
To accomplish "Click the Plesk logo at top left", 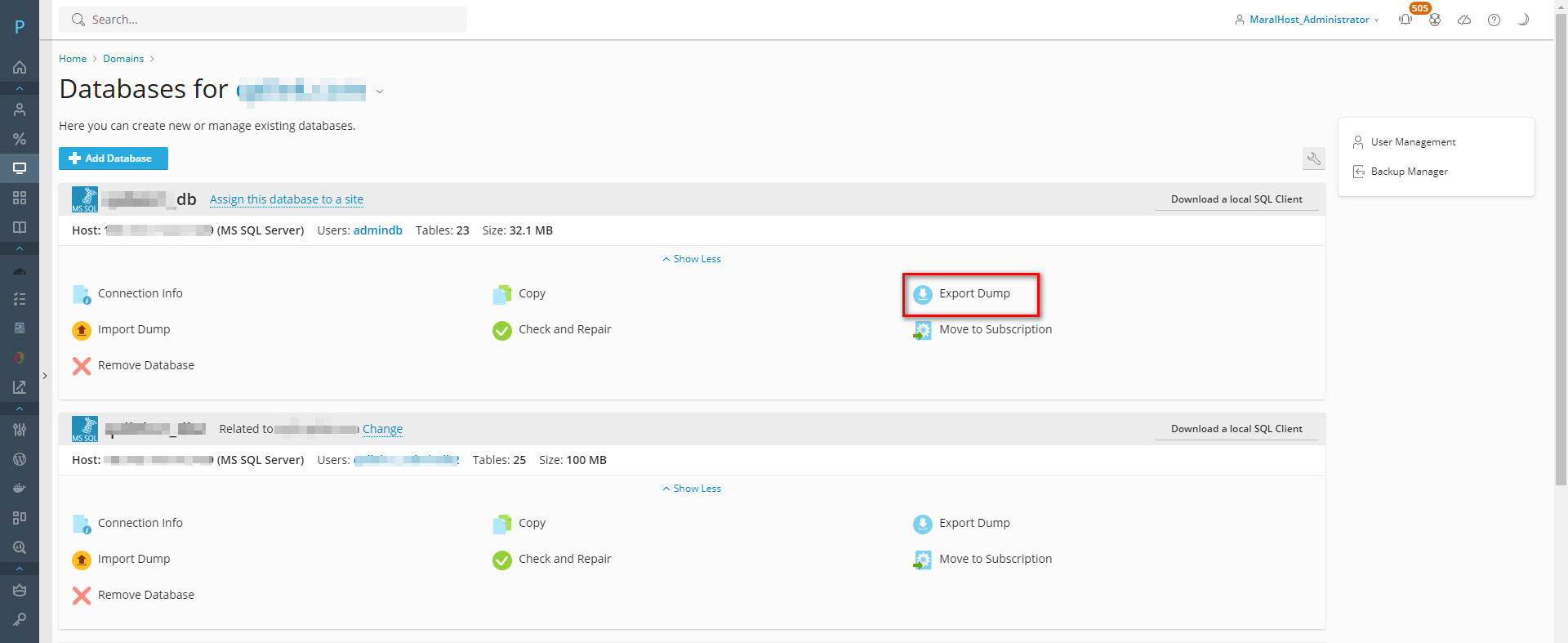I will (20, 26).
